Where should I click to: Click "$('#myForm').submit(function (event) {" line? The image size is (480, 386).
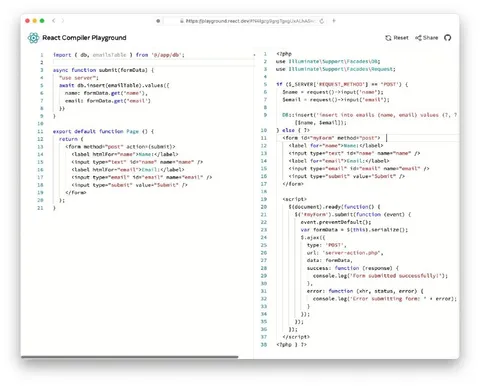pyautogui.click(x=353, y=214)
